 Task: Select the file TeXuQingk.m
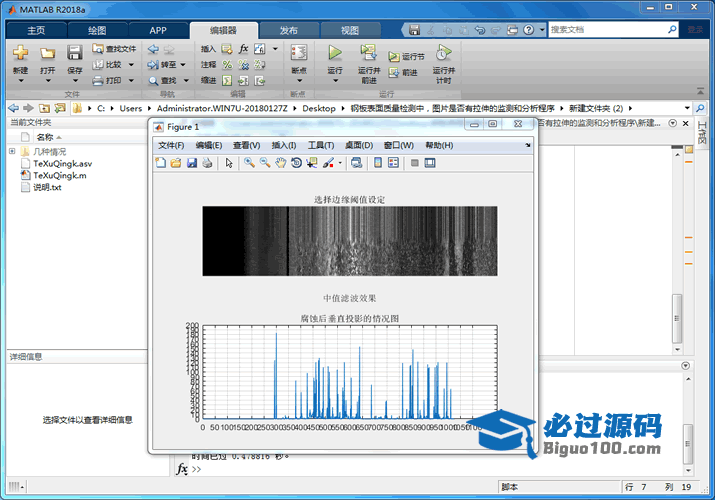[60, 175]
